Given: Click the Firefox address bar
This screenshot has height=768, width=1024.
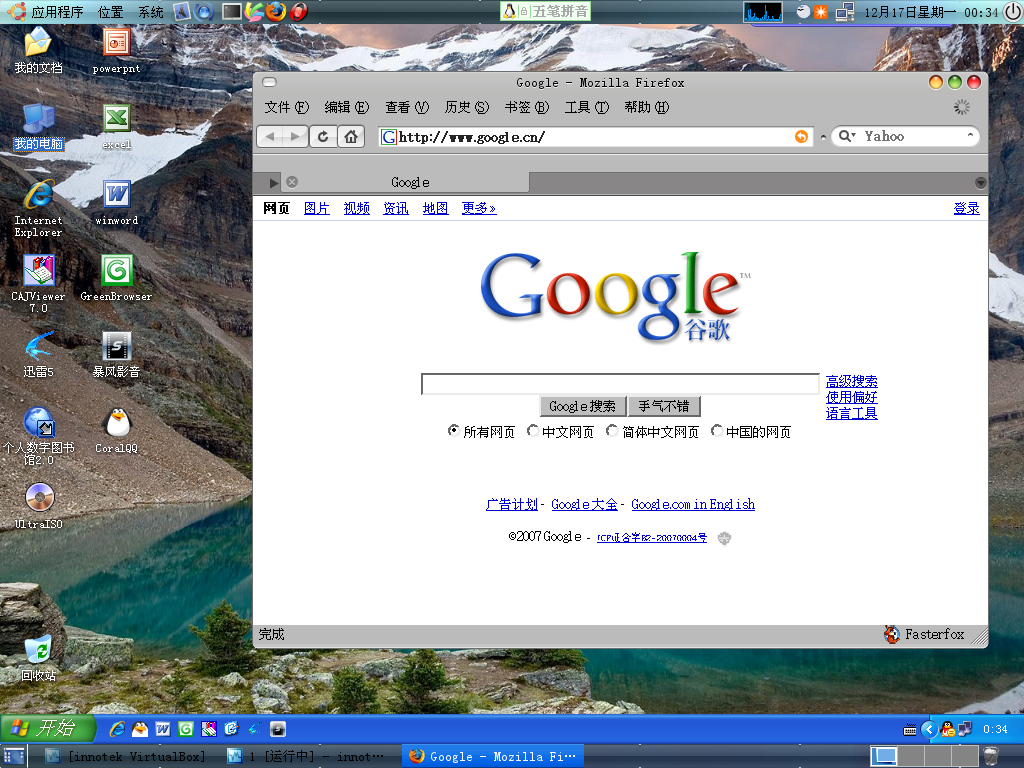Looking at the screenshot, I should tap(596, 136).
